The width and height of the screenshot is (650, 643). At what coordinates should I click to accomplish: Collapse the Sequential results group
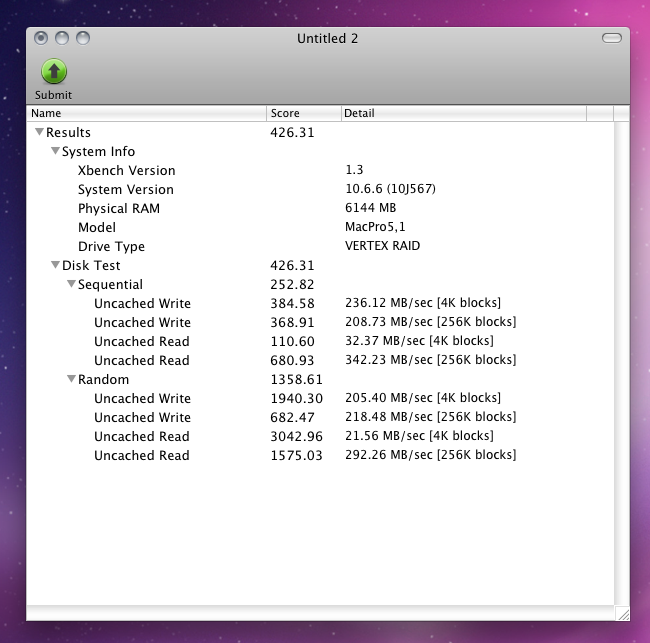[71, 284]
